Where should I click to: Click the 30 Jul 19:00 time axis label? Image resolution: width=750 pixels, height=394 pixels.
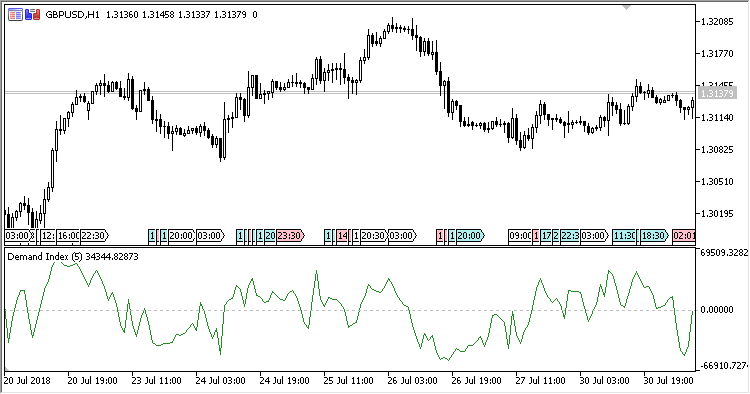(x=669, y=381)
